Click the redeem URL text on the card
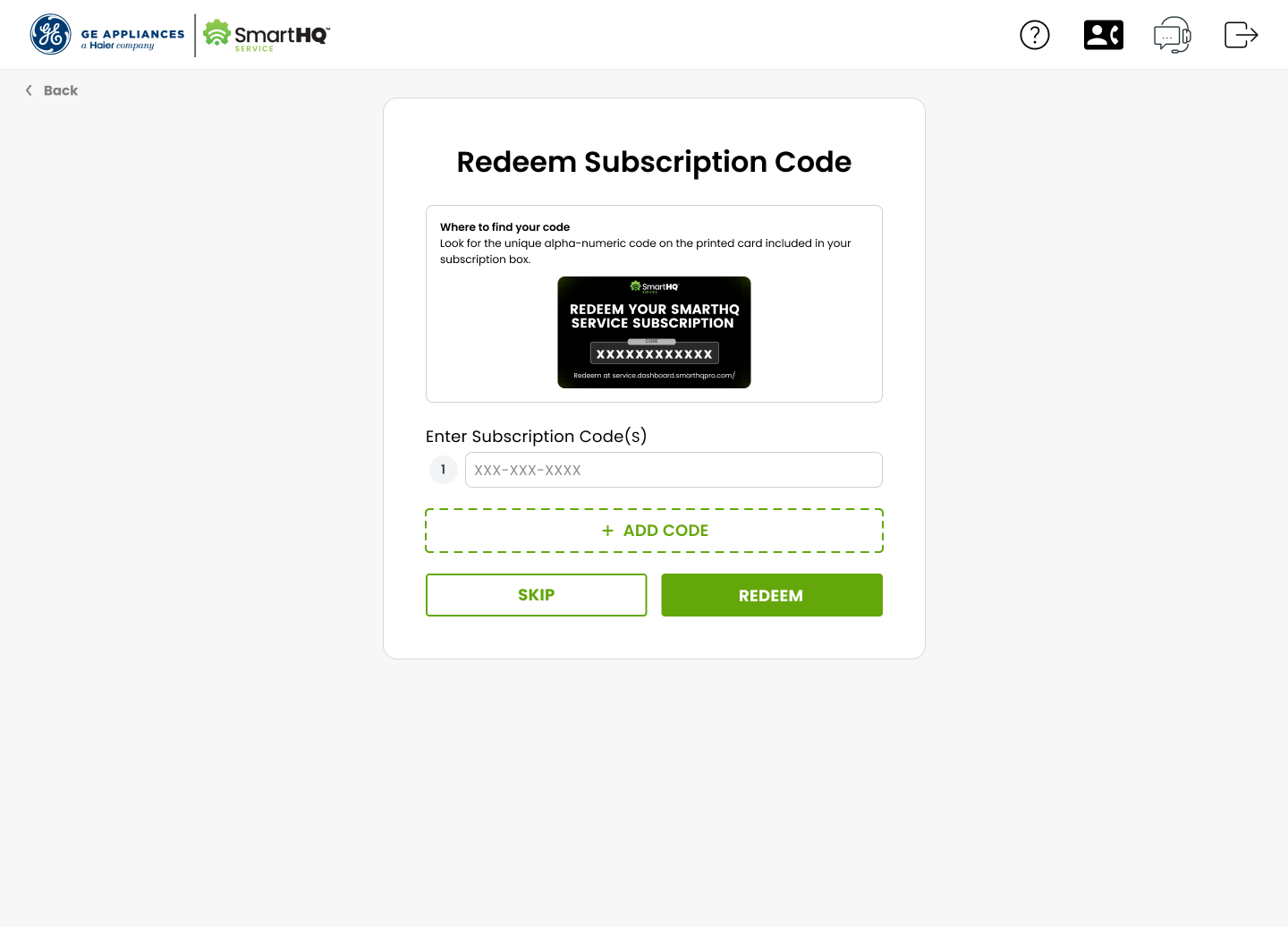1288x927 pixels. coord(654,375)
